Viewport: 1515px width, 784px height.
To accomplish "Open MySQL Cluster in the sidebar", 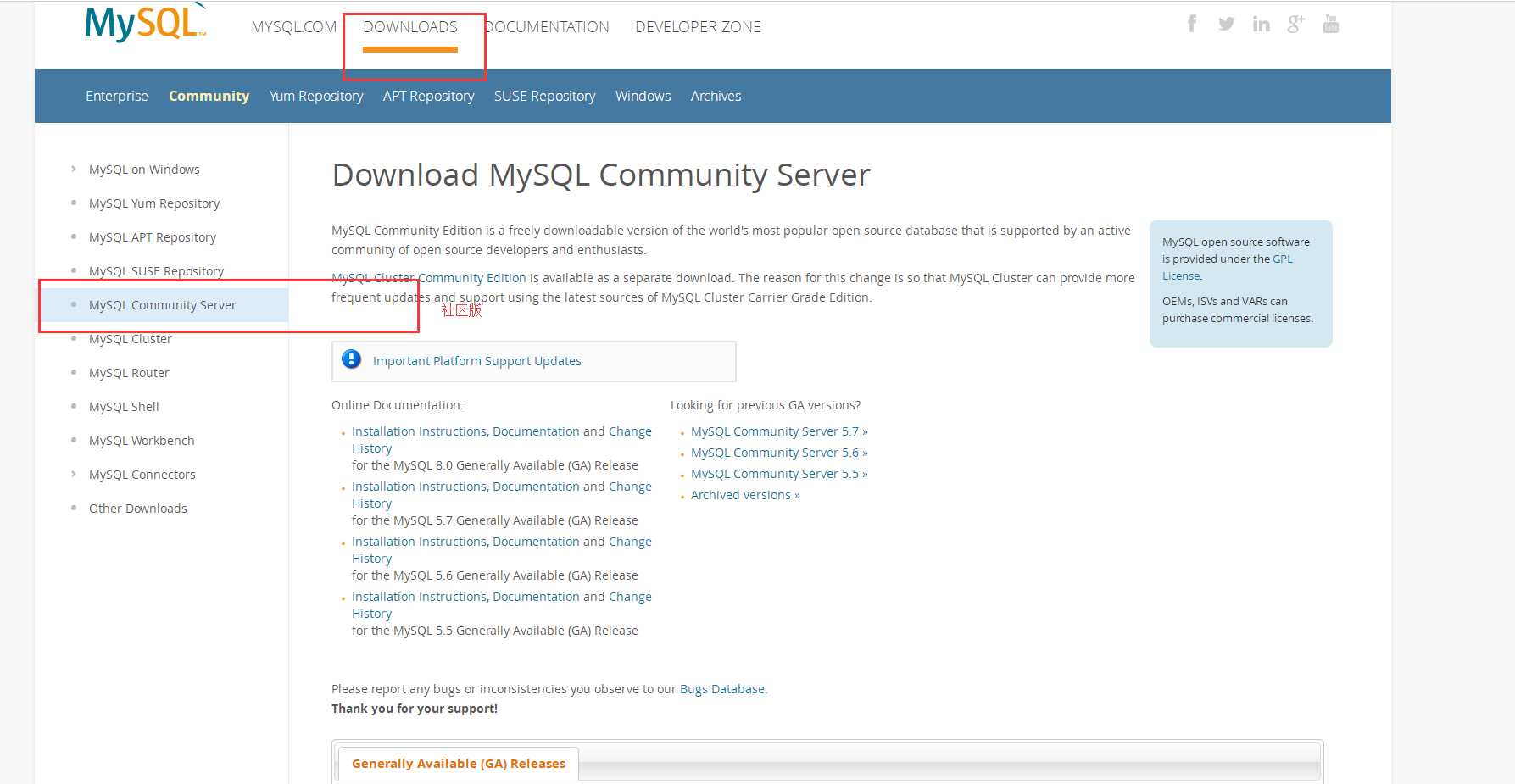I will pos(130,339).
